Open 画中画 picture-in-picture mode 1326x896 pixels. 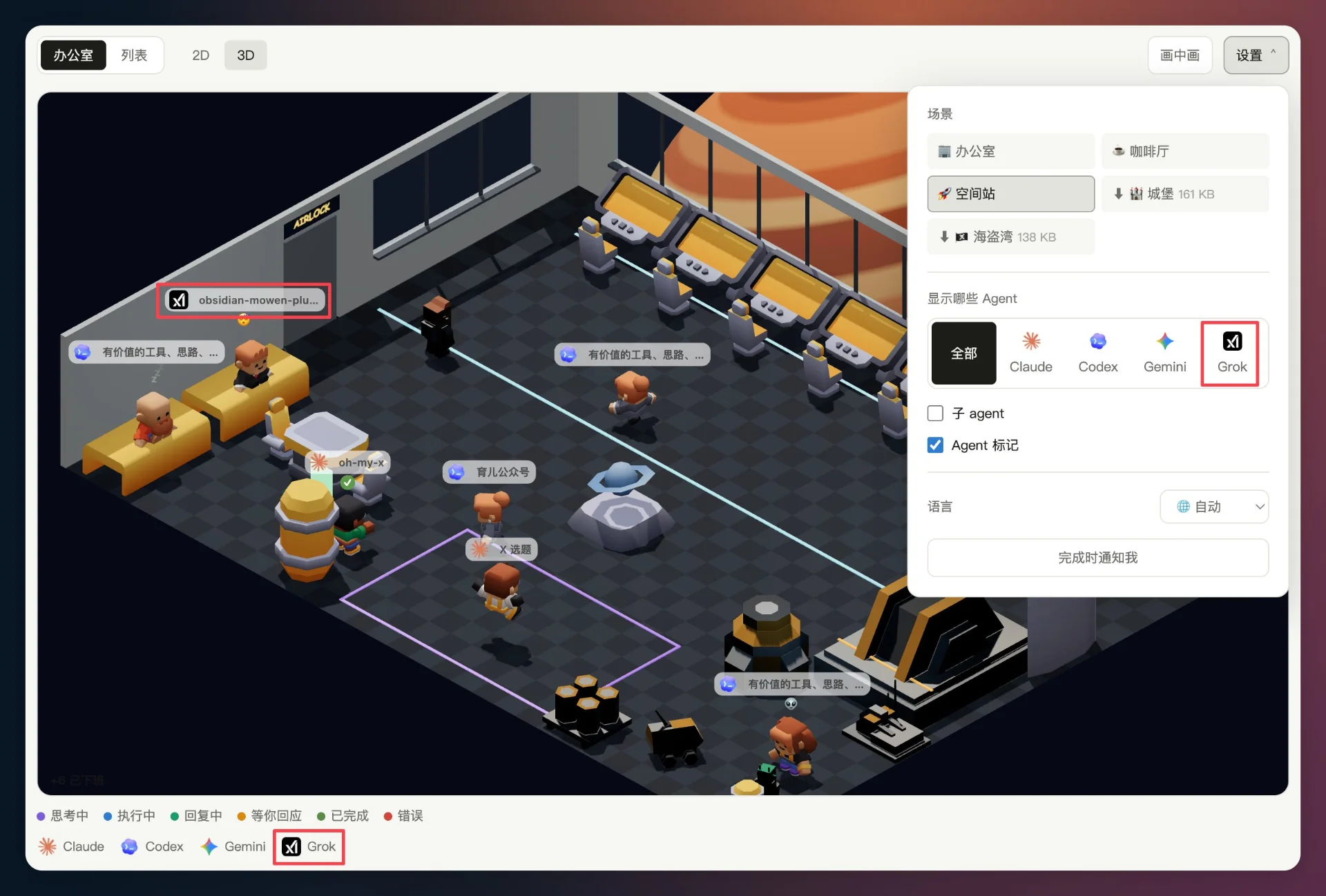1180,55
